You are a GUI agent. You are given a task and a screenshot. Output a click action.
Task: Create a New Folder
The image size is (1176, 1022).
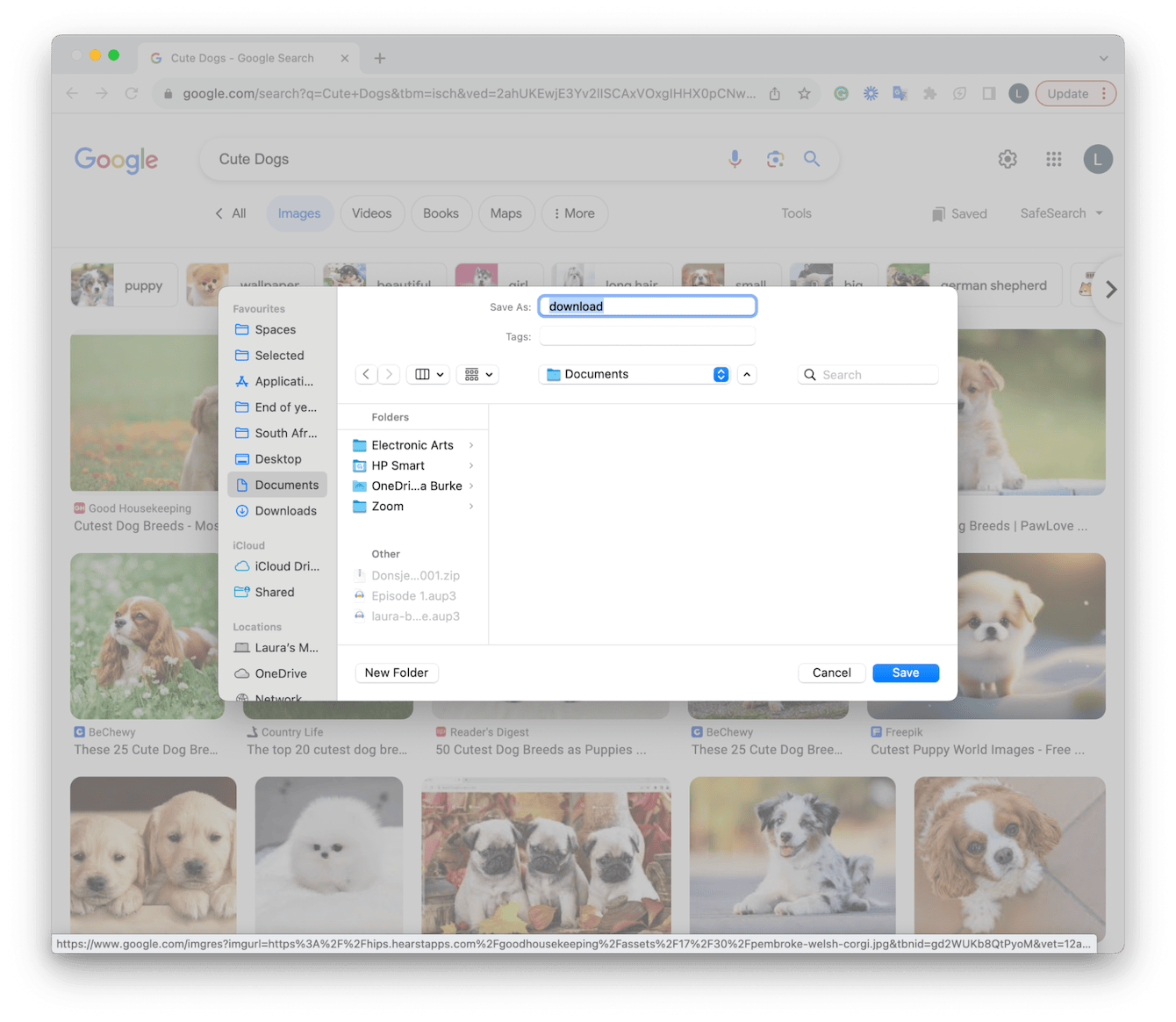point(396,673)
